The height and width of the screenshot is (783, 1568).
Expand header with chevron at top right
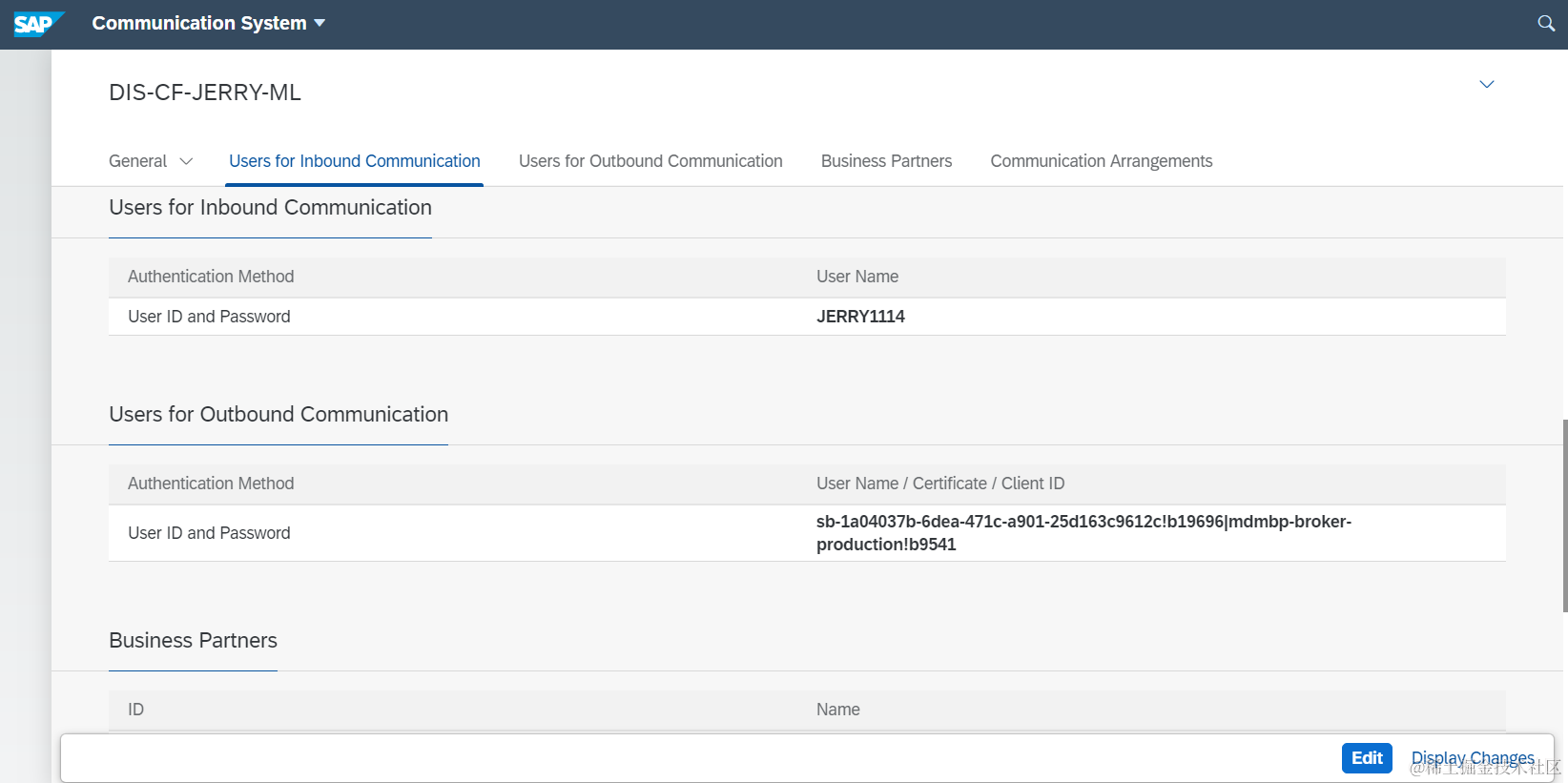pos(1486,84)
